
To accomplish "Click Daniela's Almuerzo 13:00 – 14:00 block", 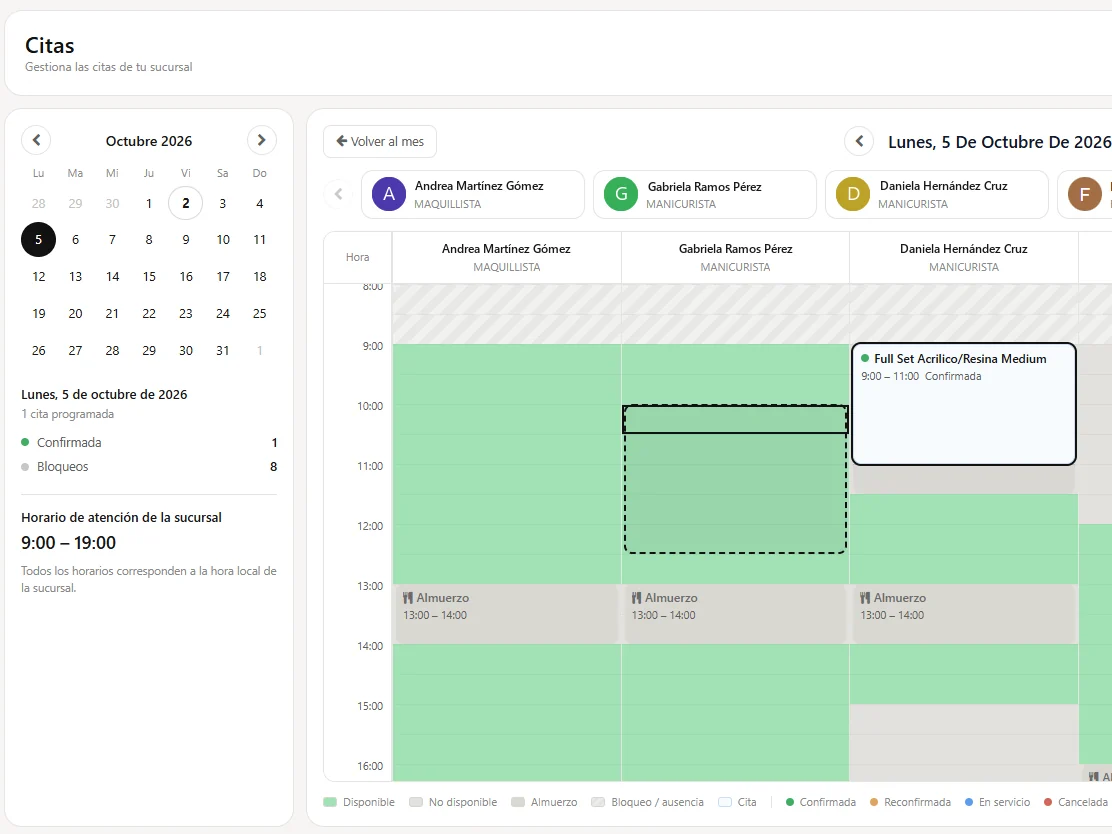I will click(963, 614).
